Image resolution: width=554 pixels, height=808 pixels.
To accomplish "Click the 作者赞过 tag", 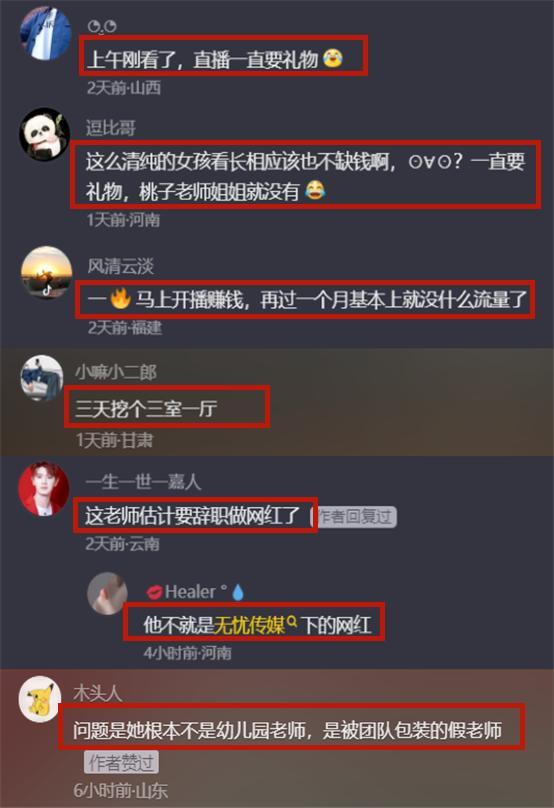I will pos(121,762).
